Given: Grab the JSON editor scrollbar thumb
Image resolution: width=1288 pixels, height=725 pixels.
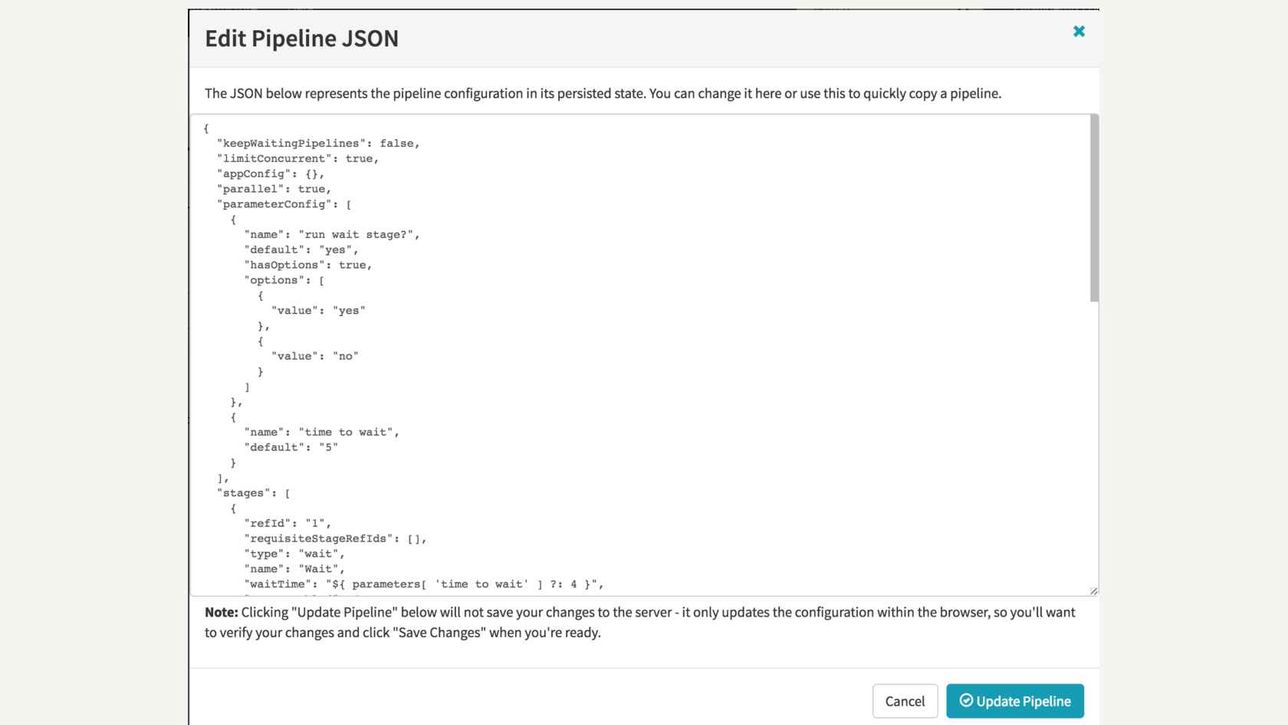Looking at the screenshot, I should click(x=1094, y=208).
